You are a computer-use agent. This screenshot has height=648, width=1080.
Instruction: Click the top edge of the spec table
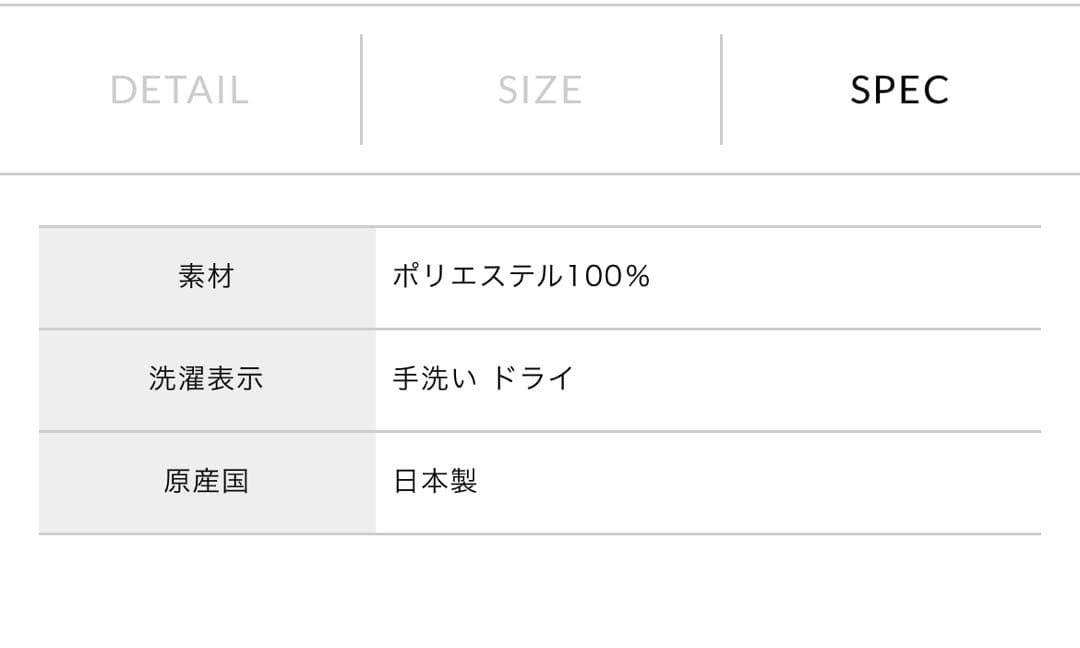pos(540,228)
